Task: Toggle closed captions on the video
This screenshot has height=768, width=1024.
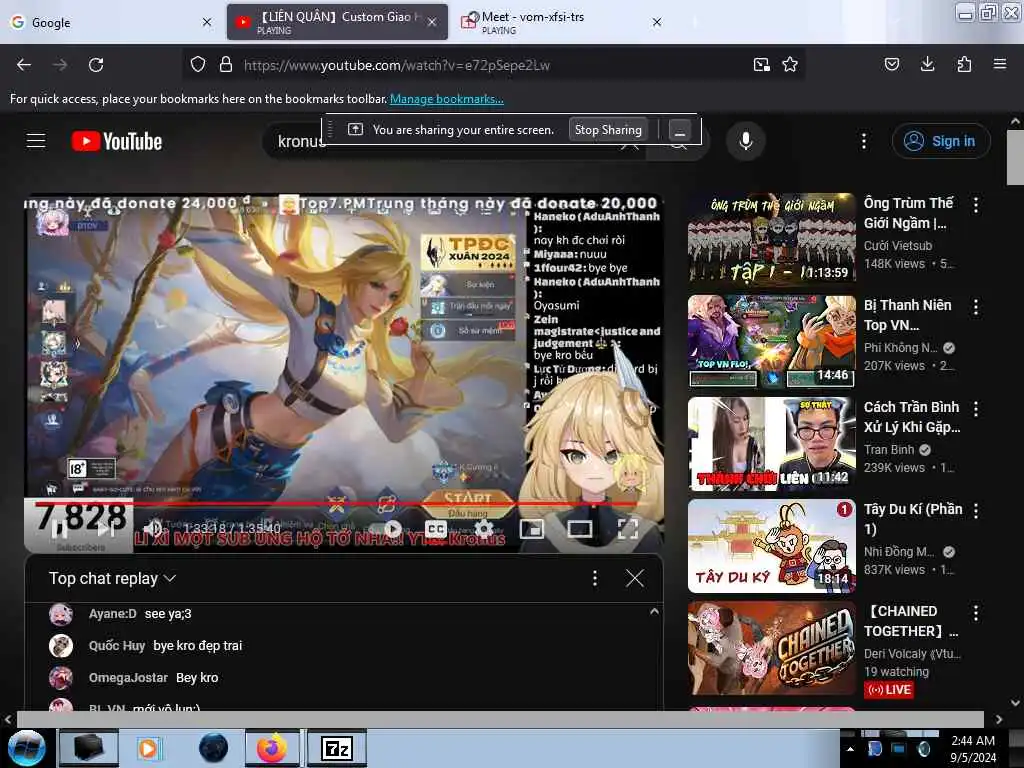Action: click(436, 529)
